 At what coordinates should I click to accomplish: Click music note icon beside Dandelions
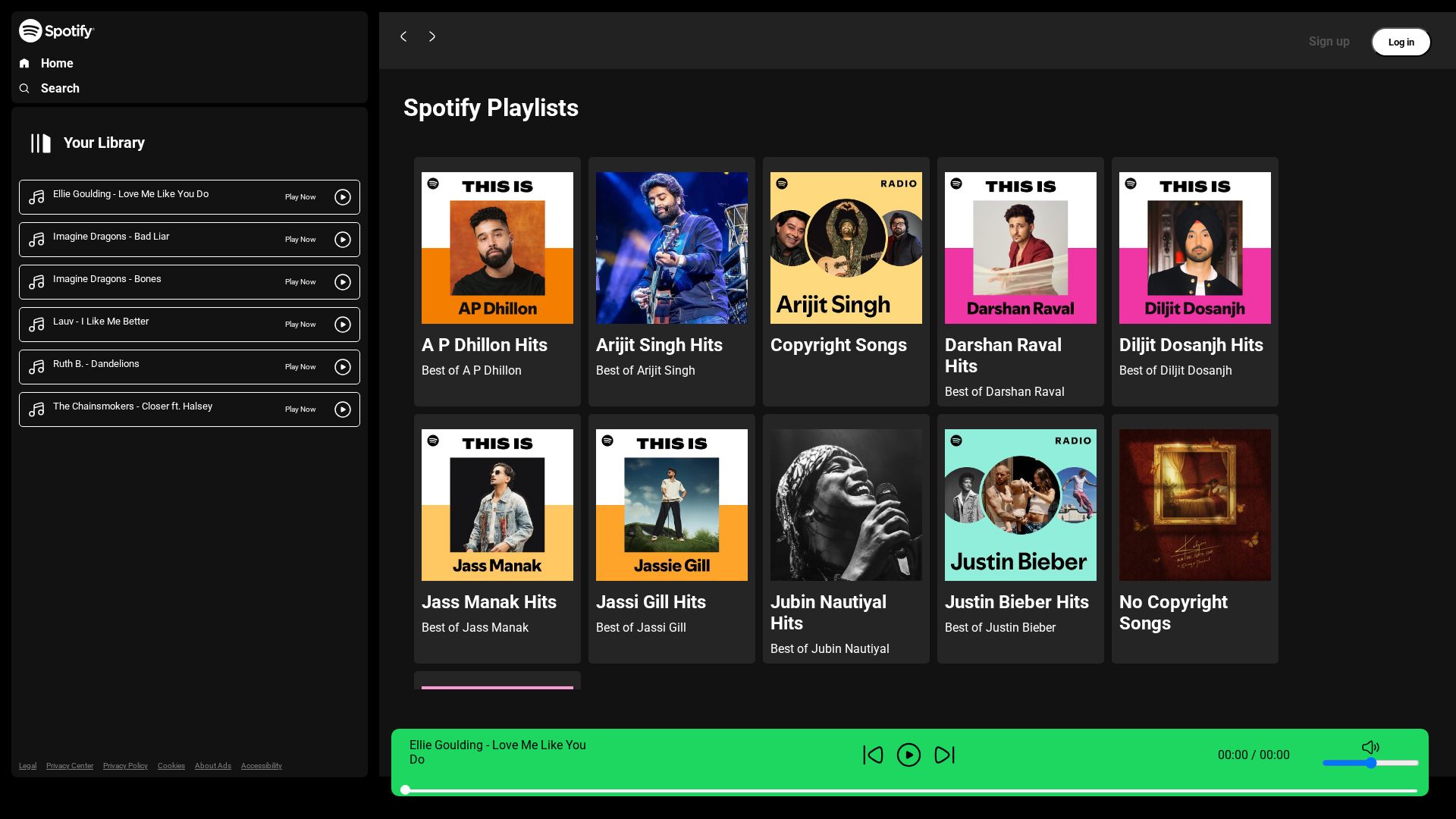pos(36,367)
